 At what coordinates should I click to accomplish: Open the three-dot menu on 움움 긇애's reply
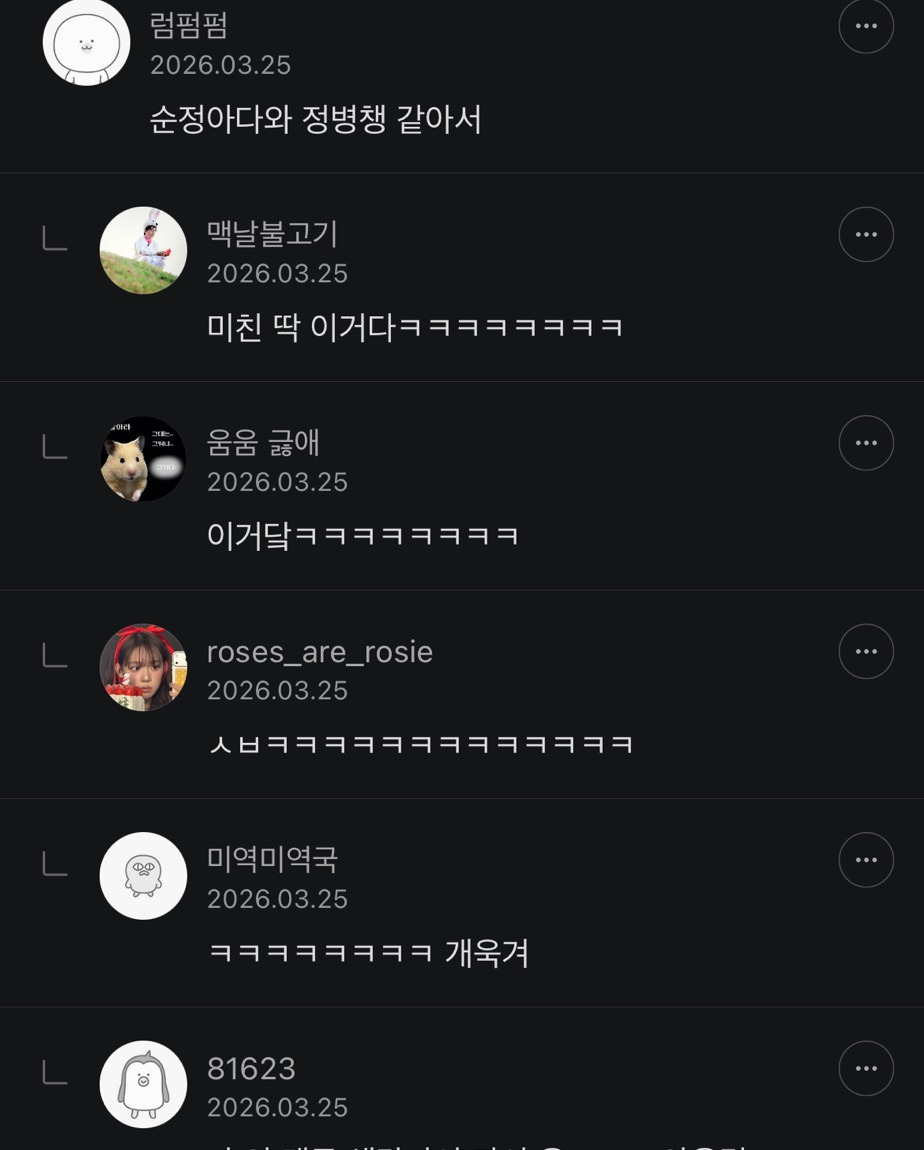[x=866, y=443]
